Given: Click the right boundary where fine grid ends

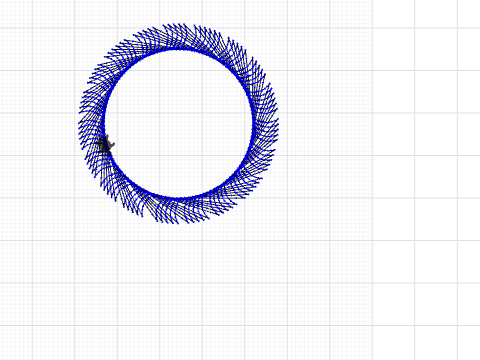Looking at the screenshot, I should (372, 180).
